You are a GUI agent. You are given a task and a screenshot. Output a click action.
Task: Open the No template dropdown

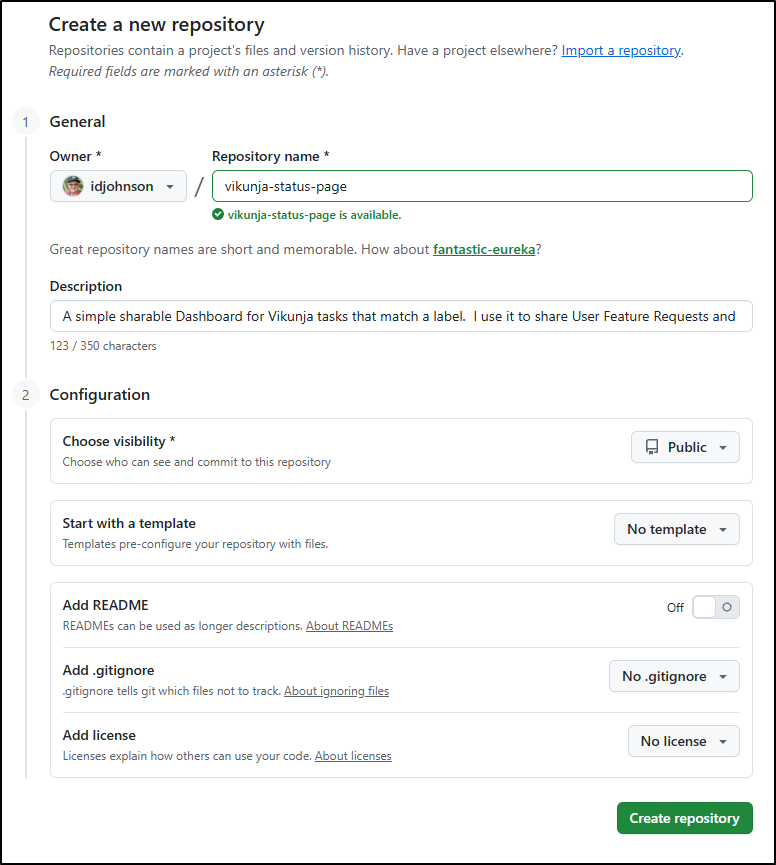(676, 529)
